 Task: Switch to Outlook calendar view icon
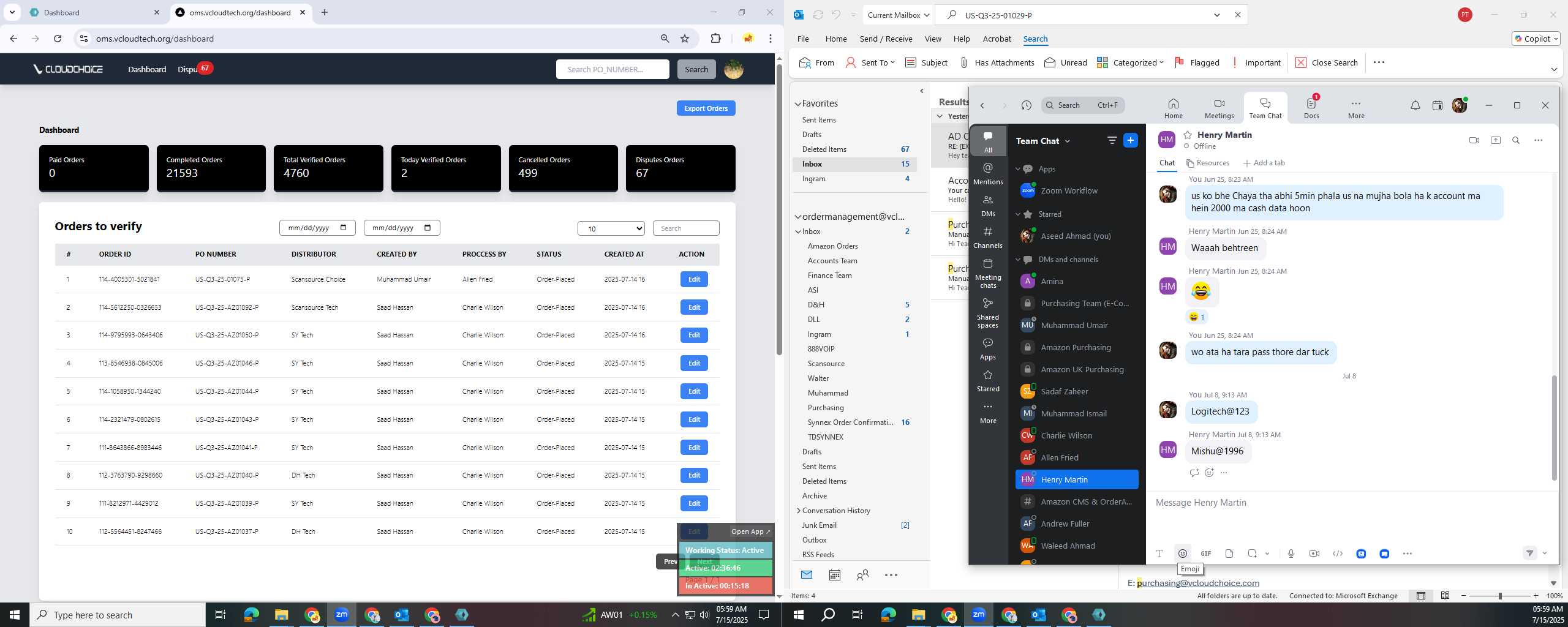pos(834,575)
